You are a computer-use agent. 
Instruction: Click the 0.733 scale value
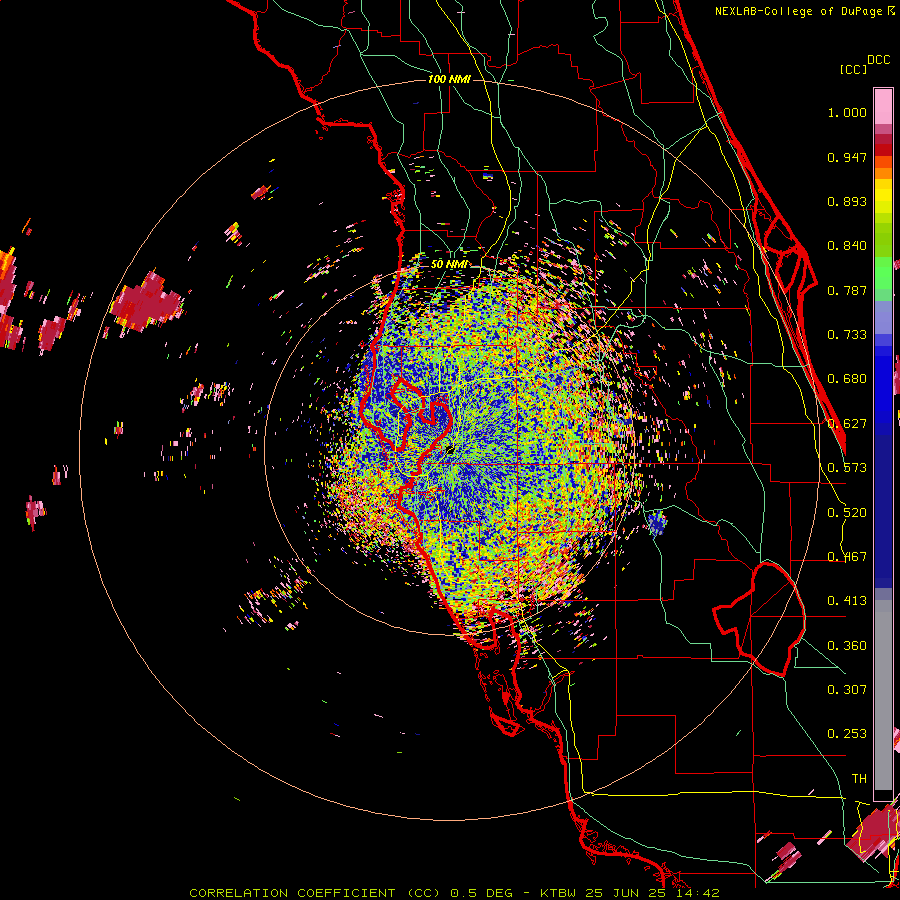tap(847, 335)
